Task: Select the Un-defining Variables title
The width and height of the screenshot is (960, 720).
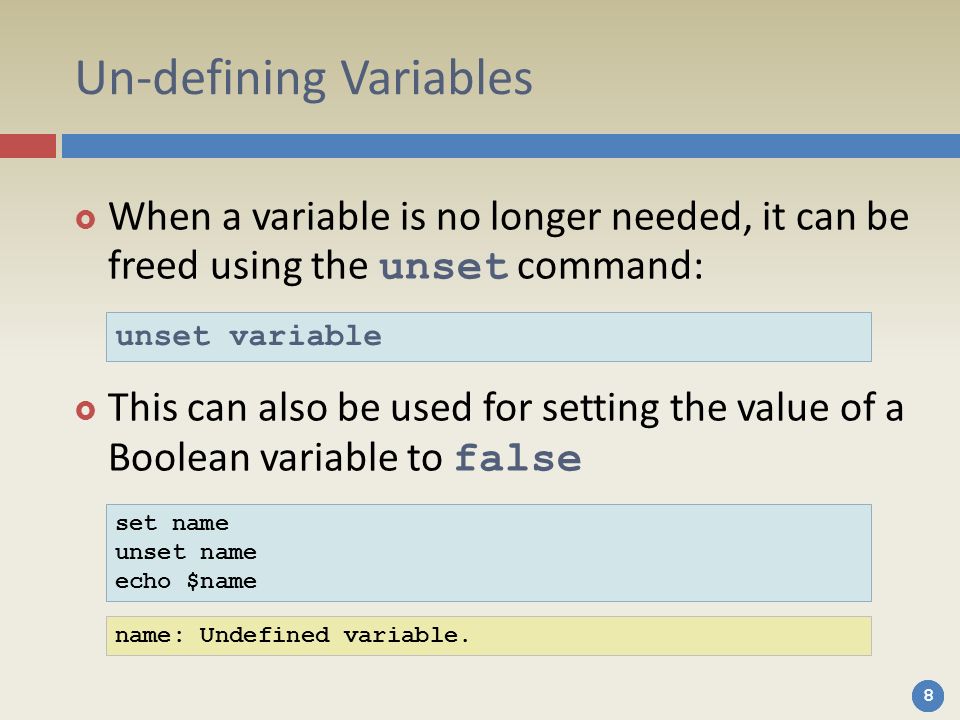Action: click(x=304, y=78)
